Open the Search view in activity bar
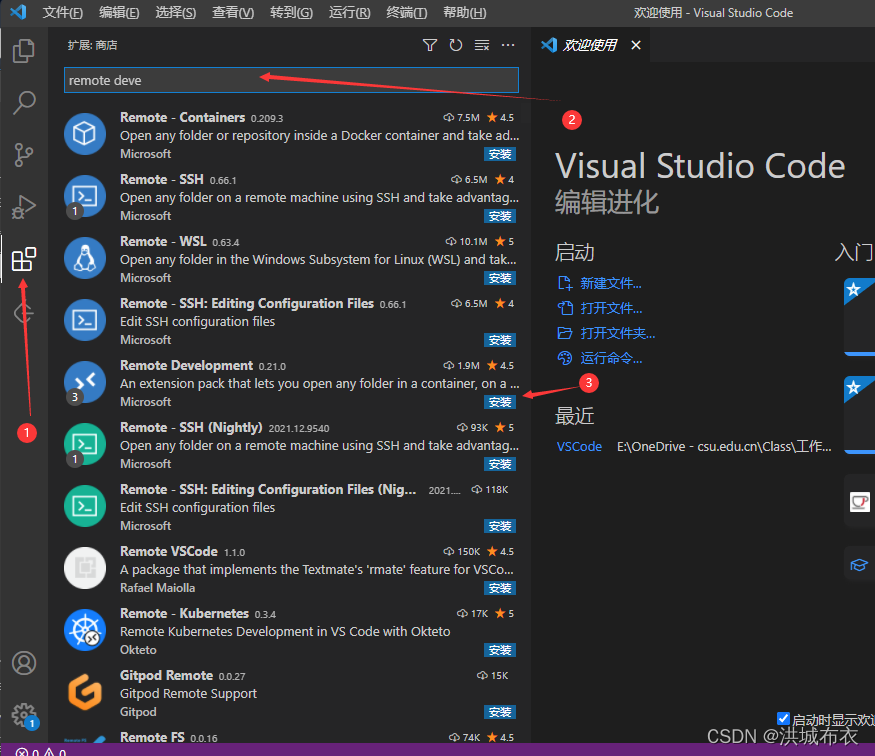This screenshot has width=875, height=756. pyautogui.click(x=24, y=103)
